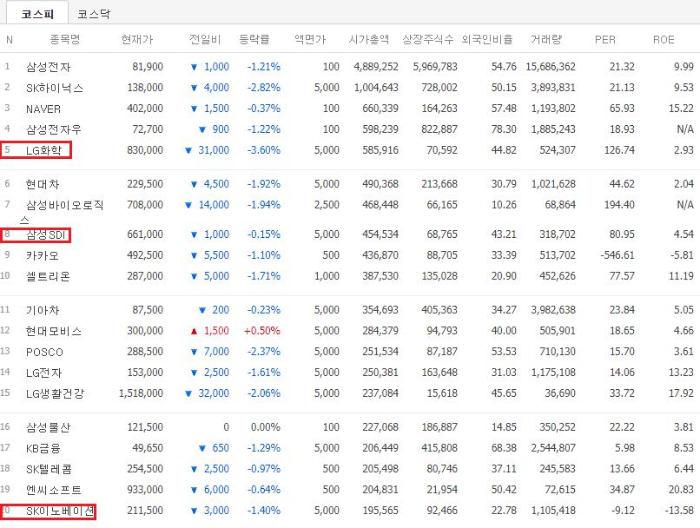Click LG화학 price 830,000

tap(145, 150)
